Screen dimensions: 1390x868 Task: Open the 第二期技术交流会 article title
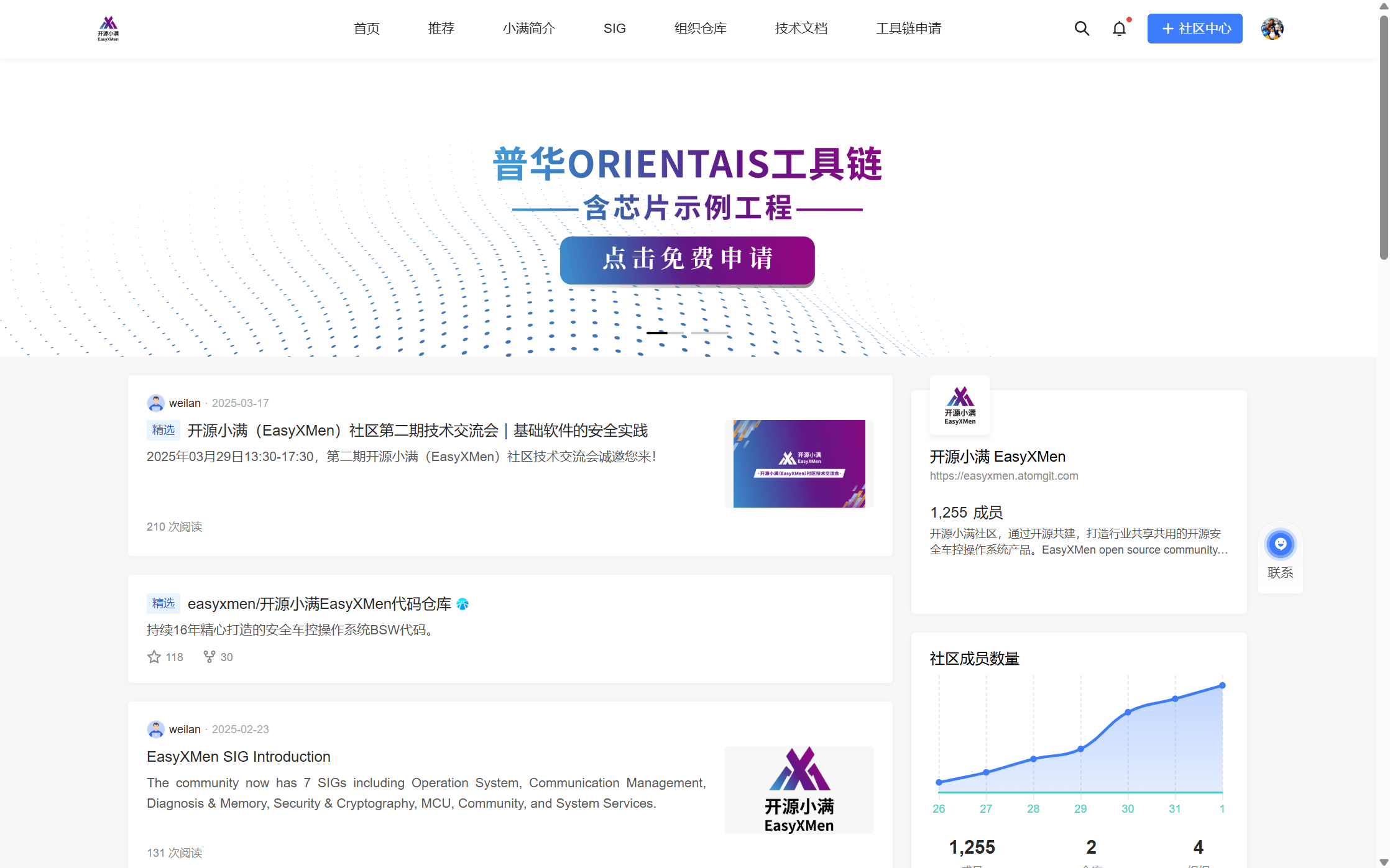point(418,431)
